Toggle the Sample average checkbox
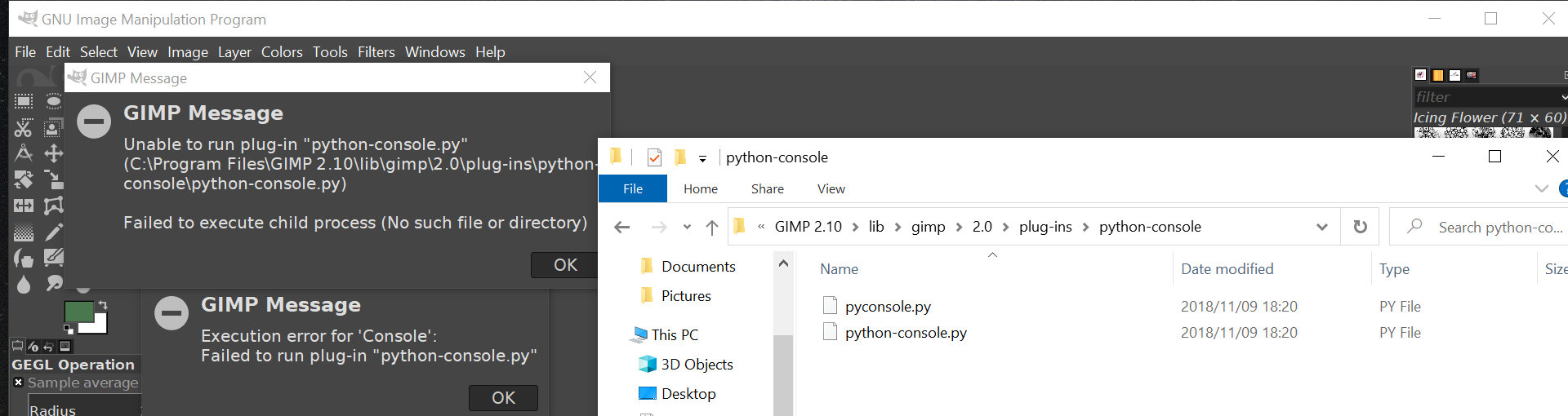Image resolution: width=1568 pixels, height=416 pixels. [x=18, y=383]
